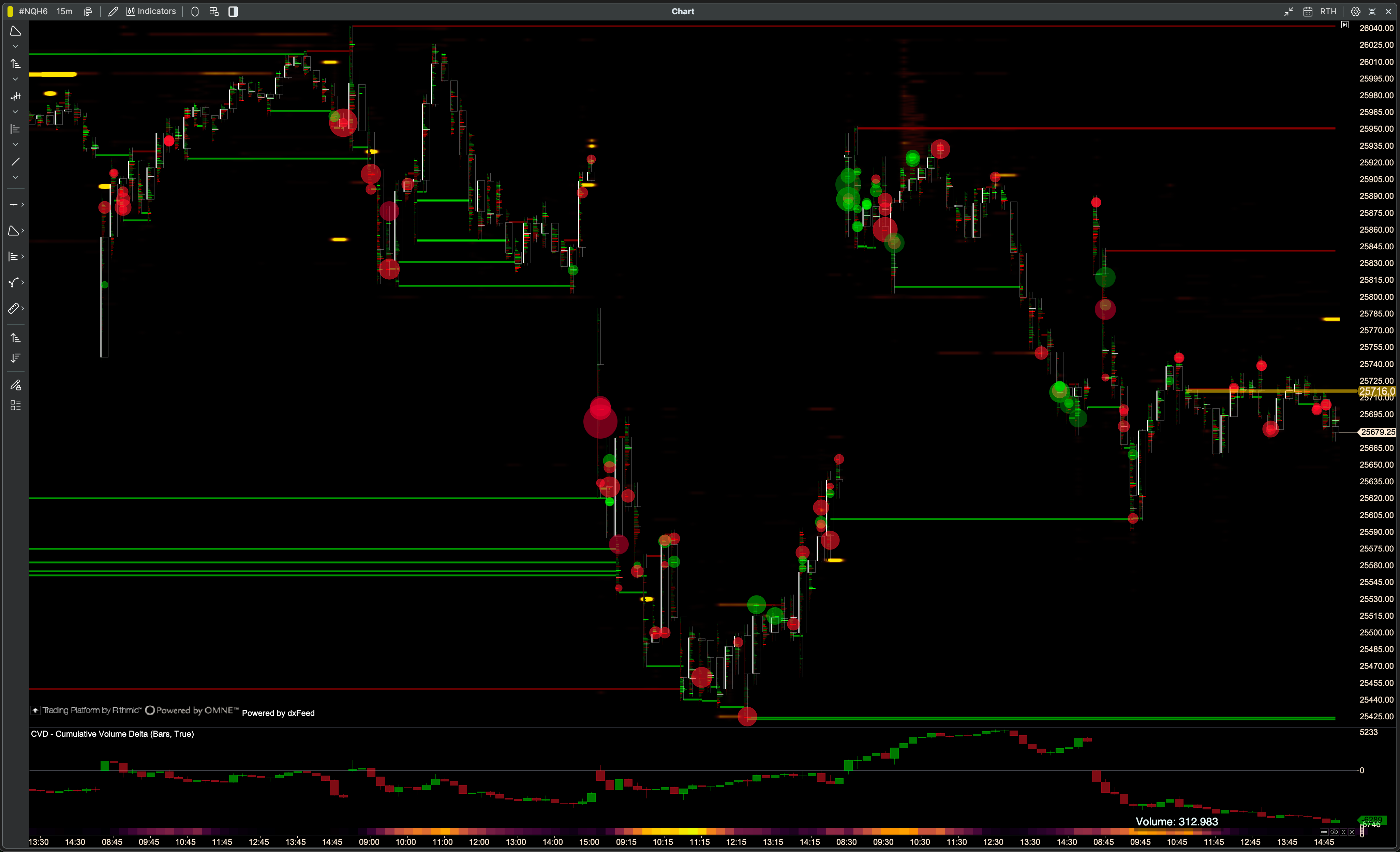Click the #NQH6 symbol button
This screenshot has width=1400, height=852.
coord(33,11)
